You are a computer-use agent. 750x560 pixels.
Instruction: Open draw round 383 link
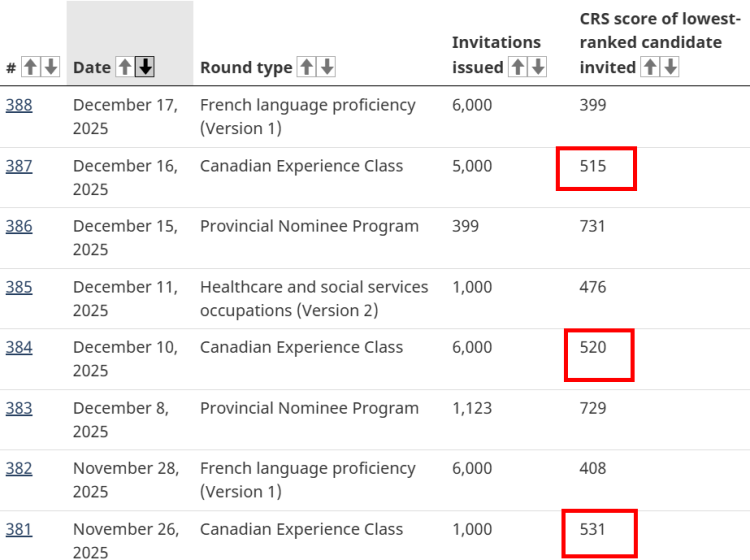tap(19, 408)
